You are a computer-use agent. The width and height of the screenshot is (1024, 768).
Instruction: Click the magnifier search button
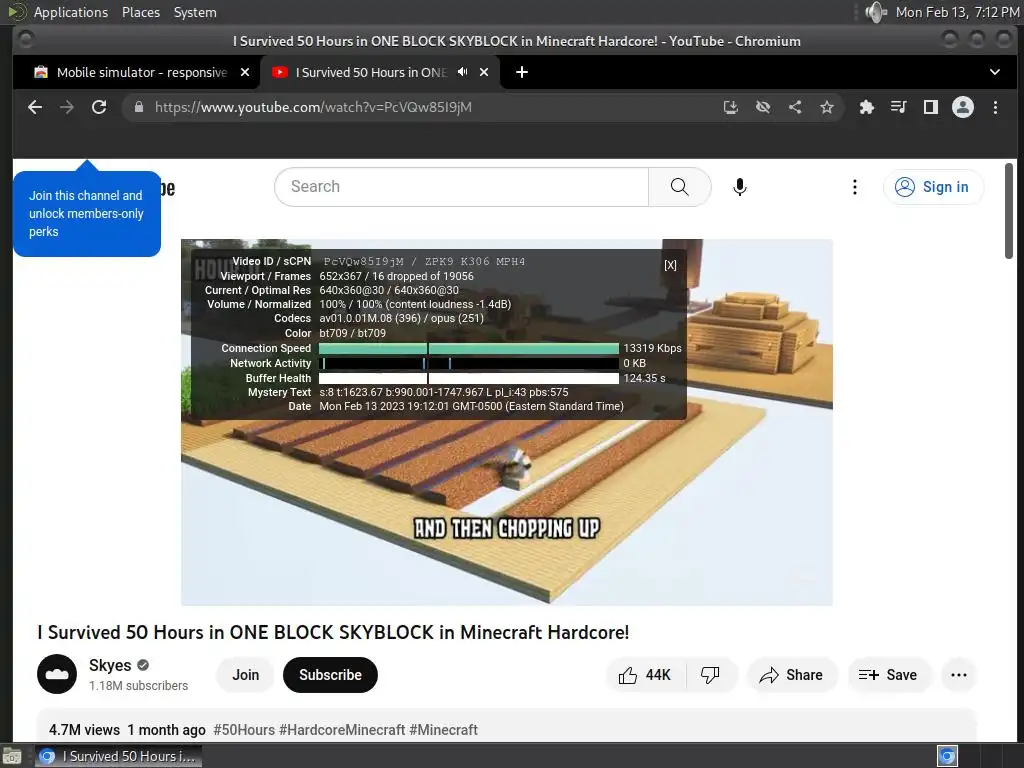click(x=679, y=187)
